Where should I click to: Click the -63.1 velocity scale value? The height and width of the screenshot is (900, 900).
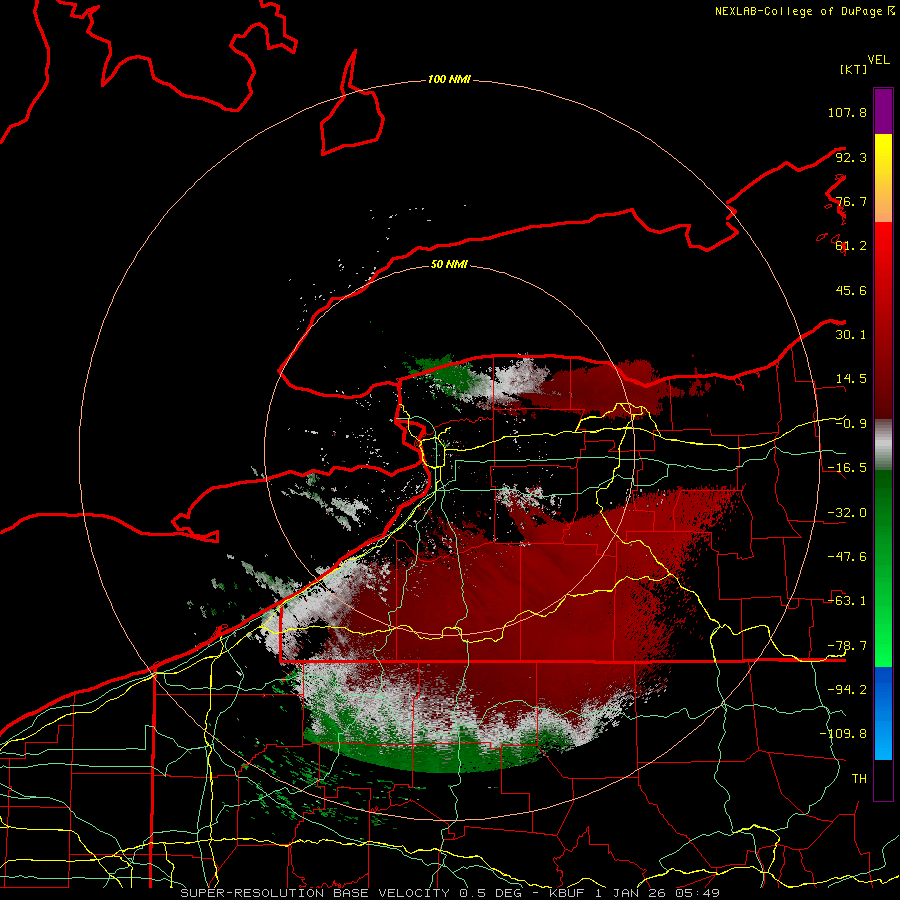847,601
